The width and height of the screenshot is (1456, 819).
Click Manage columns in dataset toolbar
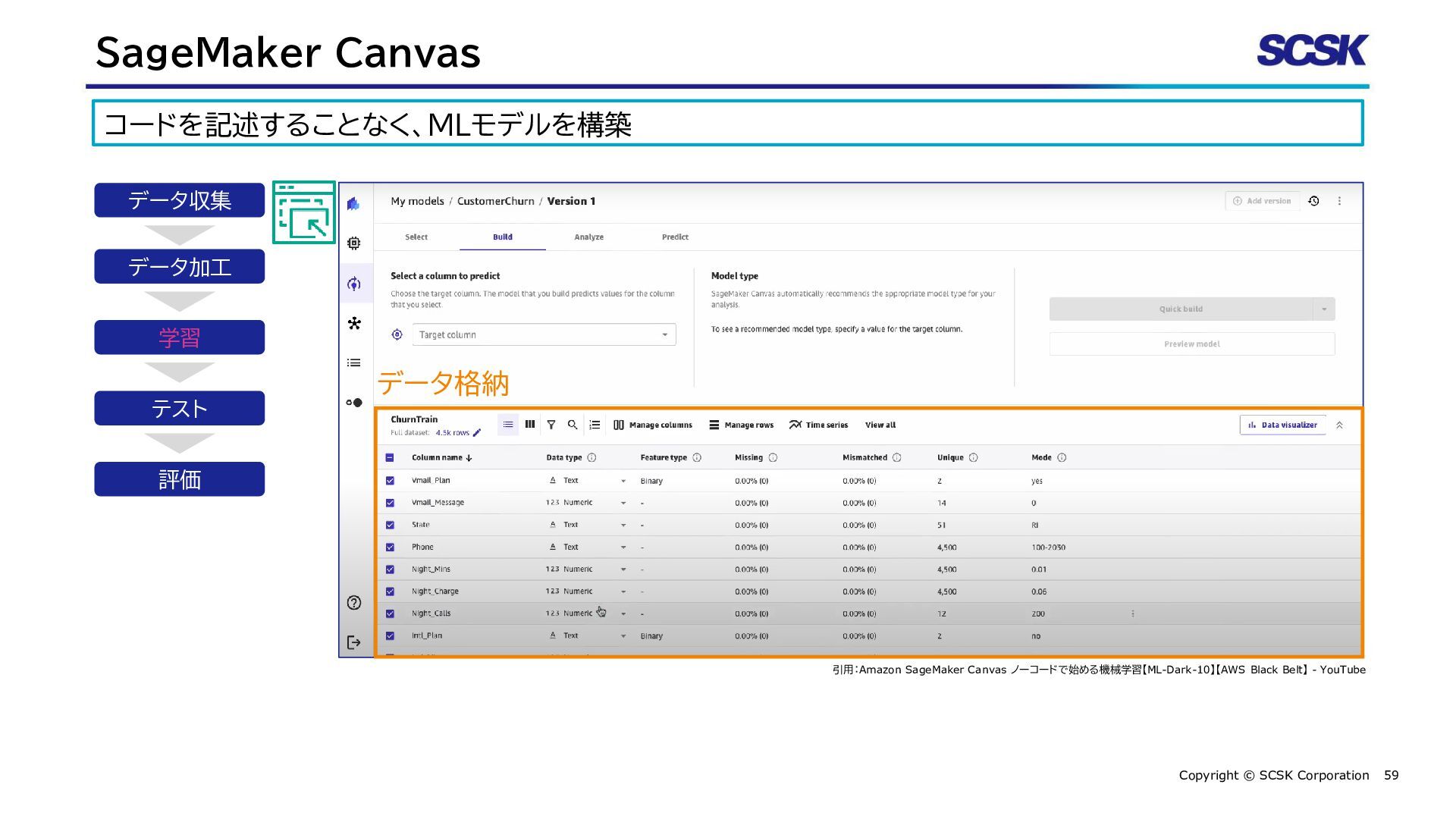653,425
